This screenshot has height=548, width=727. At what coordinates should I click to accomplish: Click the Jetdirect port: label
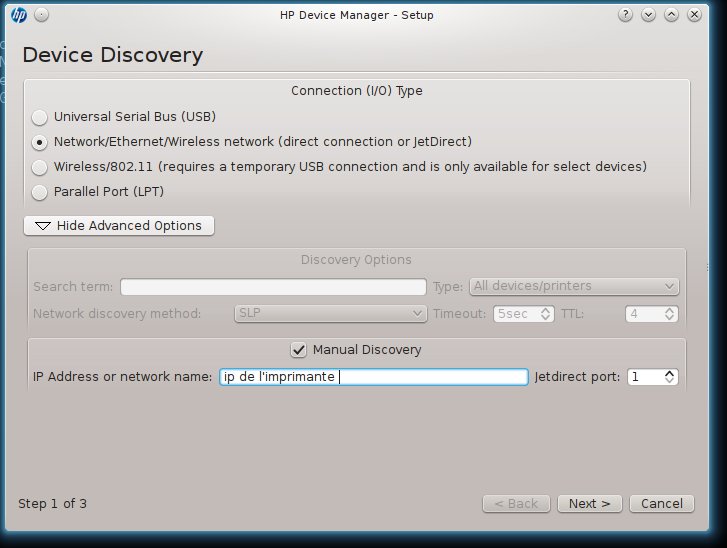577,376
